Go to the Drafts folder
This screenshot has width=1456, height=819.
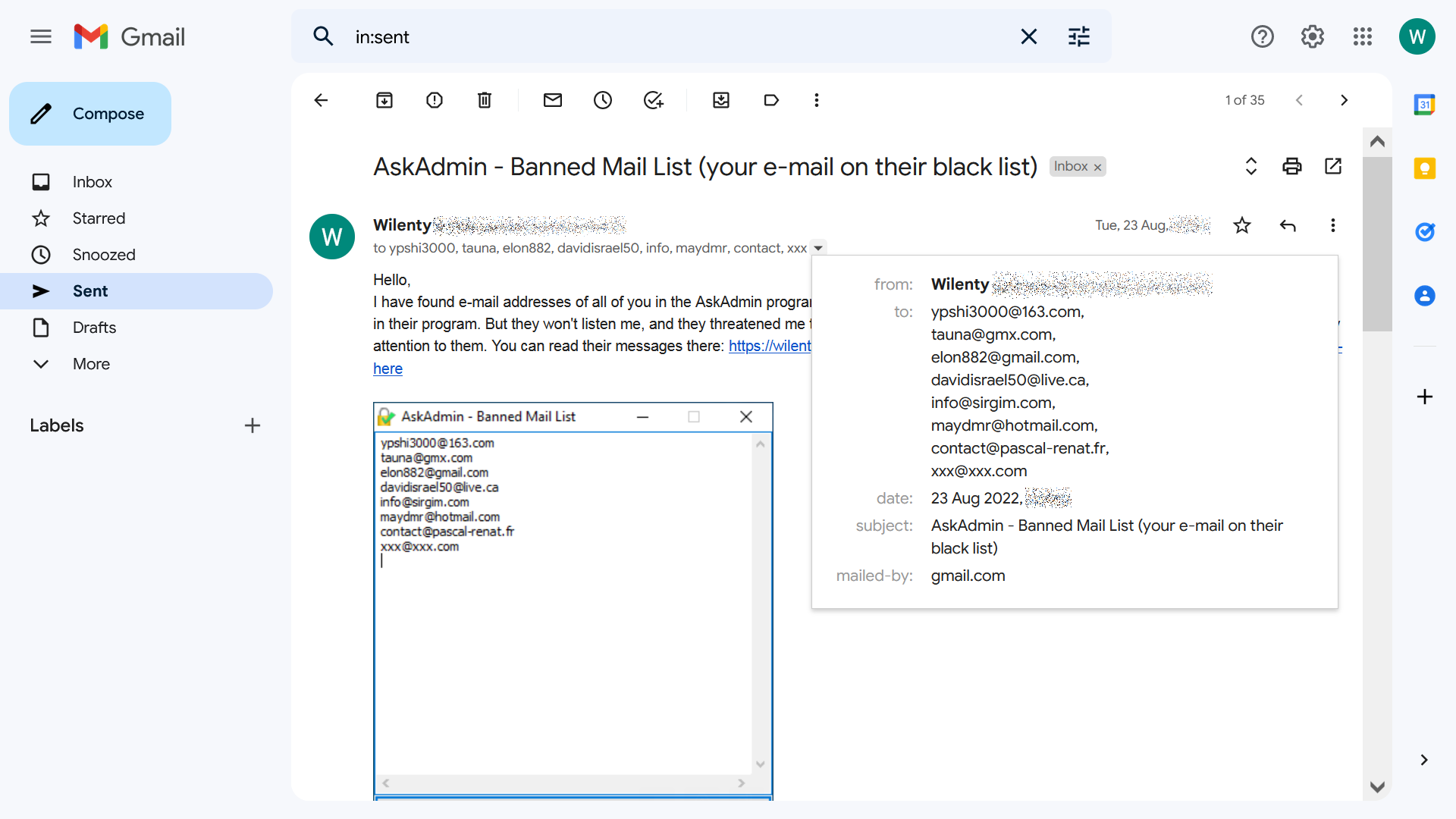coord(94,328)
